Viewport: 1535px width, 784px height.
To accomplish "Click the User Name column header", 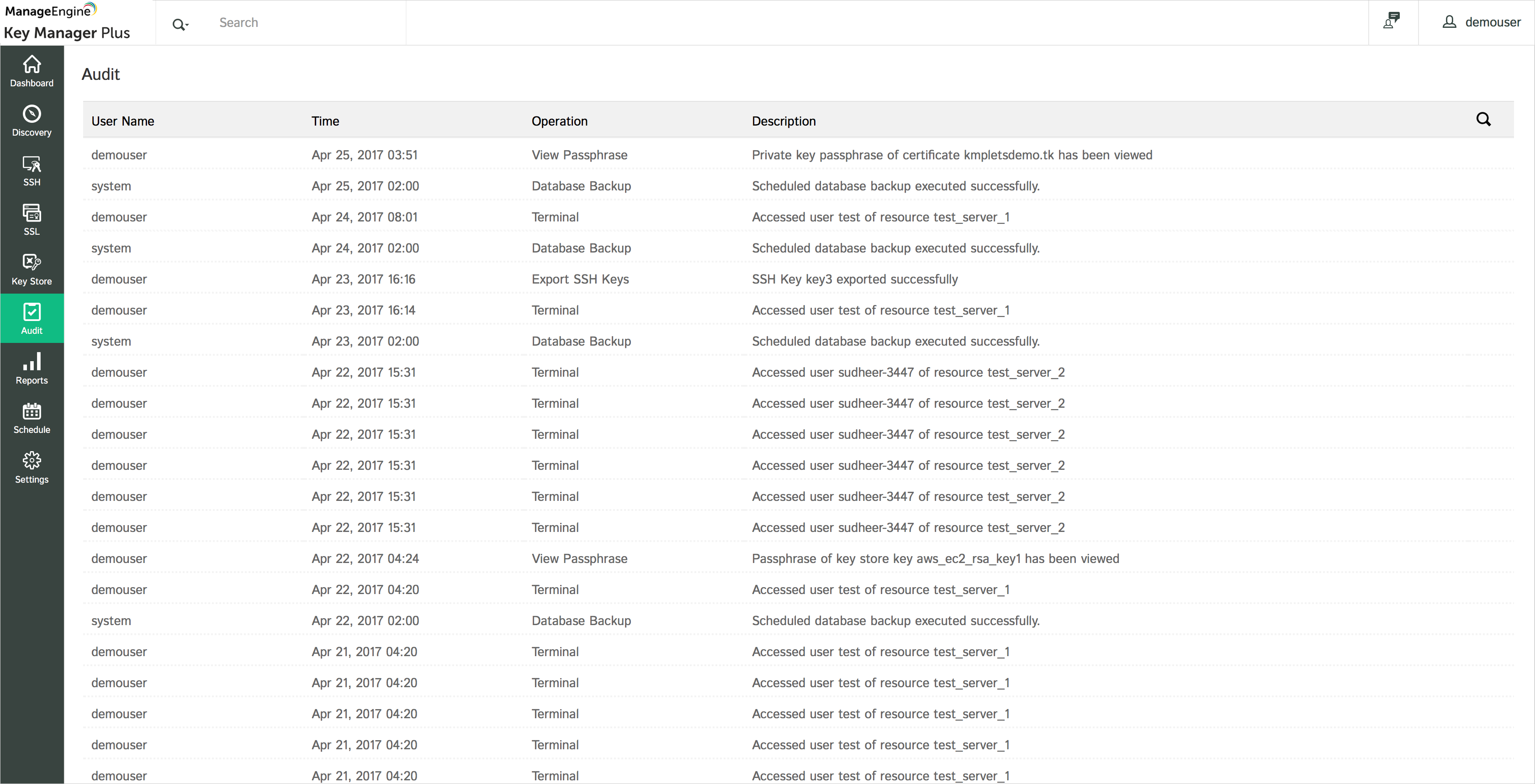I will [x=123, y=121].
